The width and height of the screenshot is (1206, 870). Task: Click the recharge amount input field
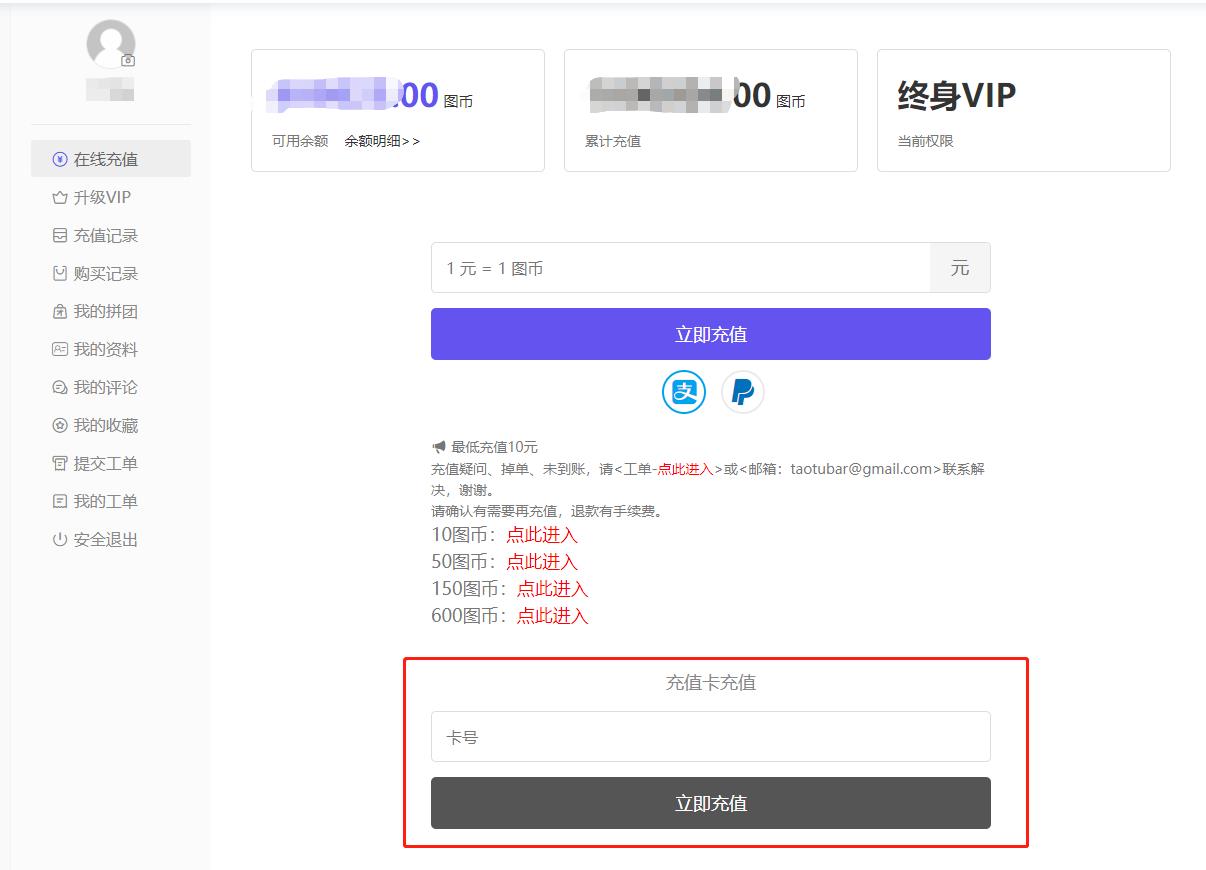[680, 268]
